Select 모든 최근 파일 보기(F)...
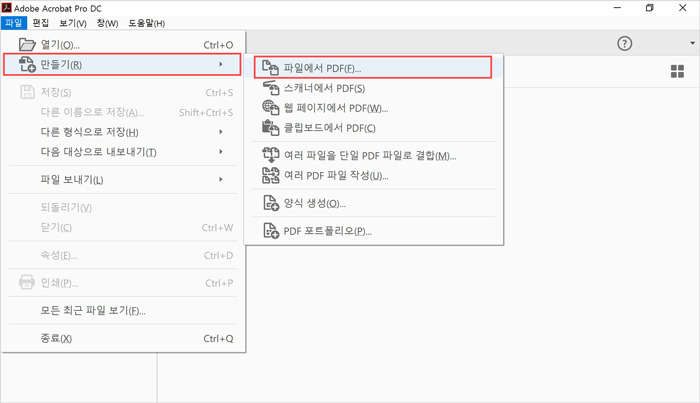Viewport: 700px width, 403px height. 123,311
